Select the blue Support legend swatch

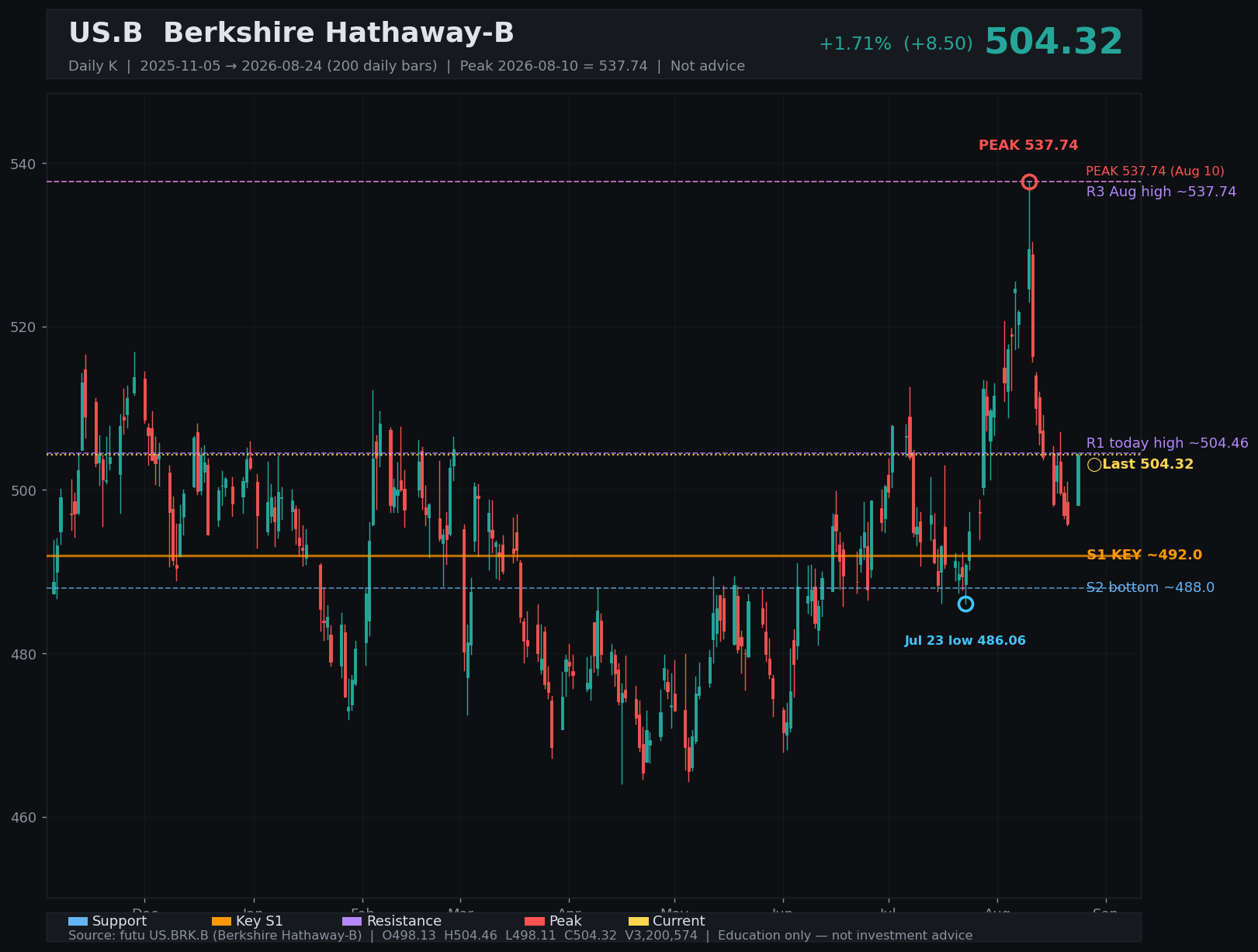78,921
